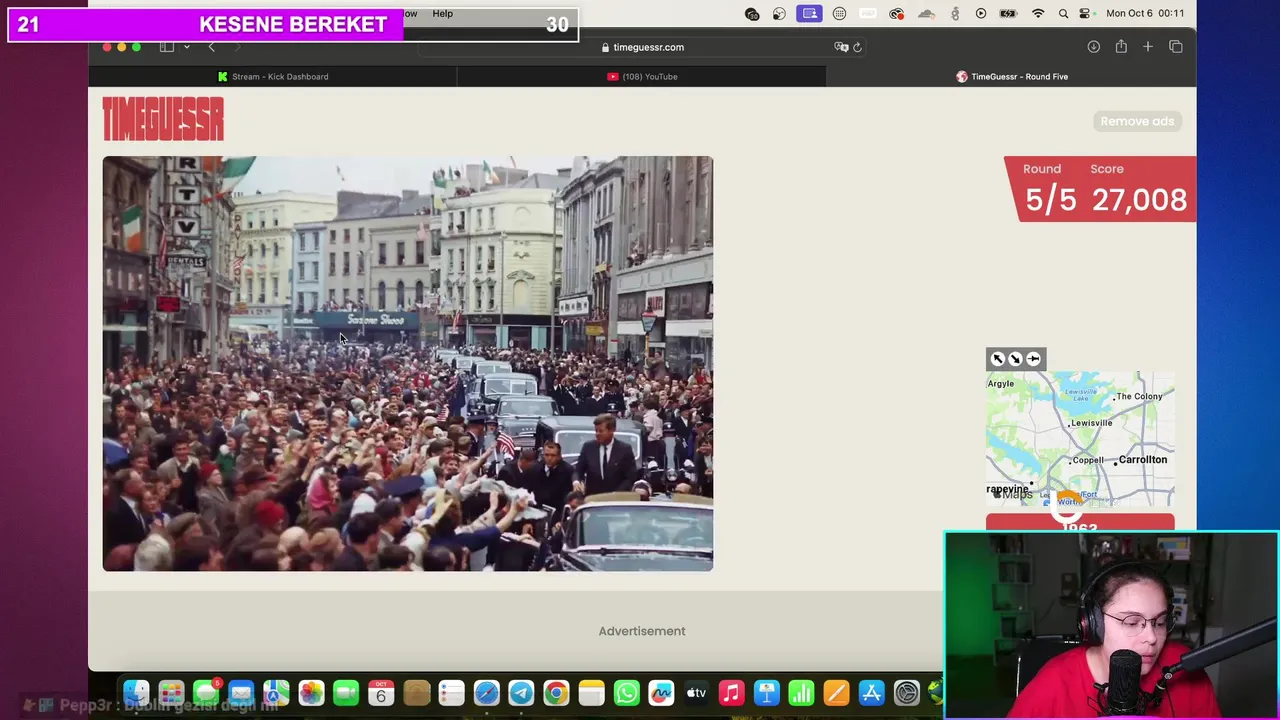The width and height of the screenshot is (1280, 720).
Task: Click the battery status icon
Action: (x=1009, y=14)
